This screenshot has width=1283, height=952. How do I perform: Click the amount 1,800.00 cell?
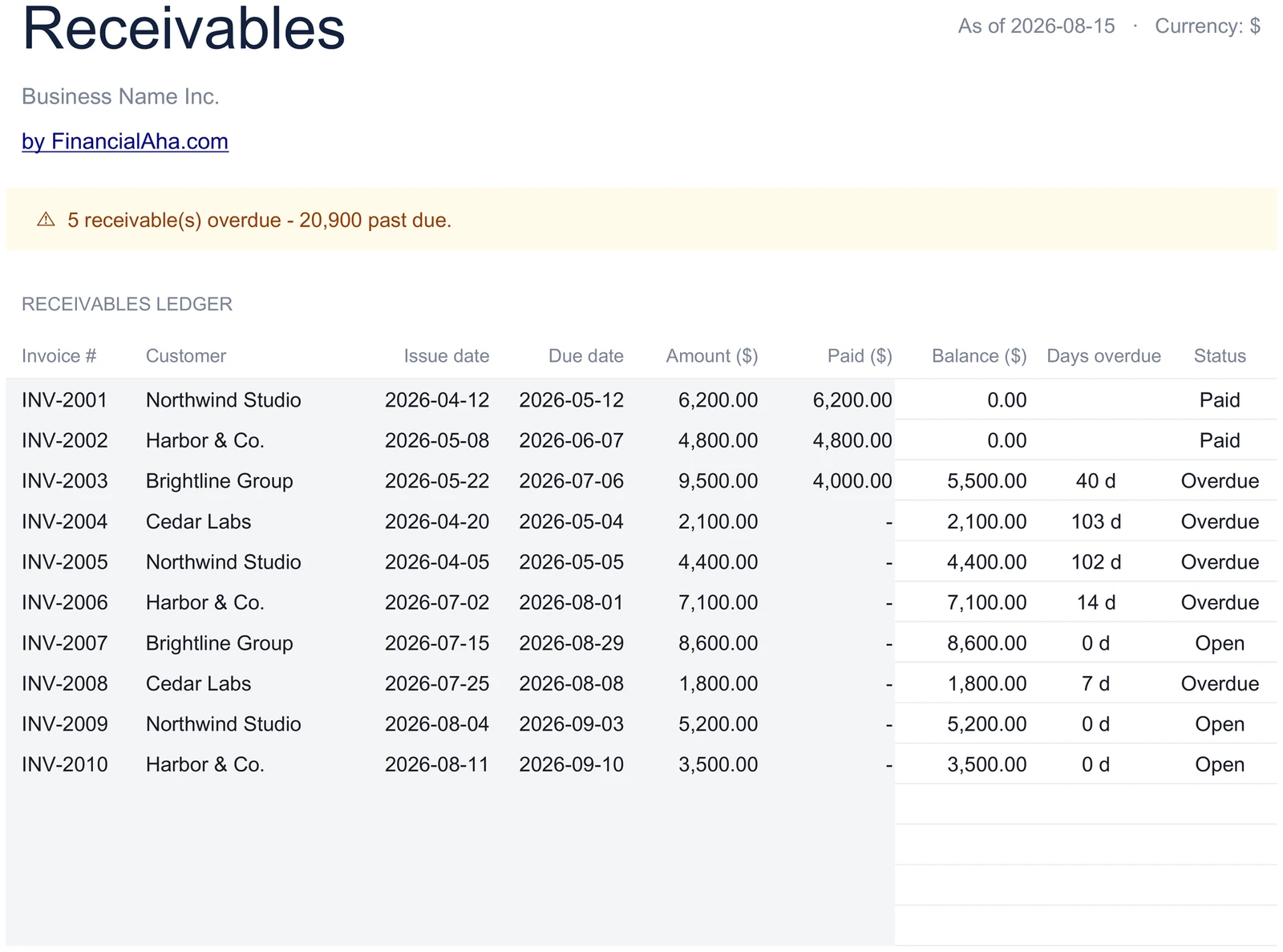pos(718,683)
